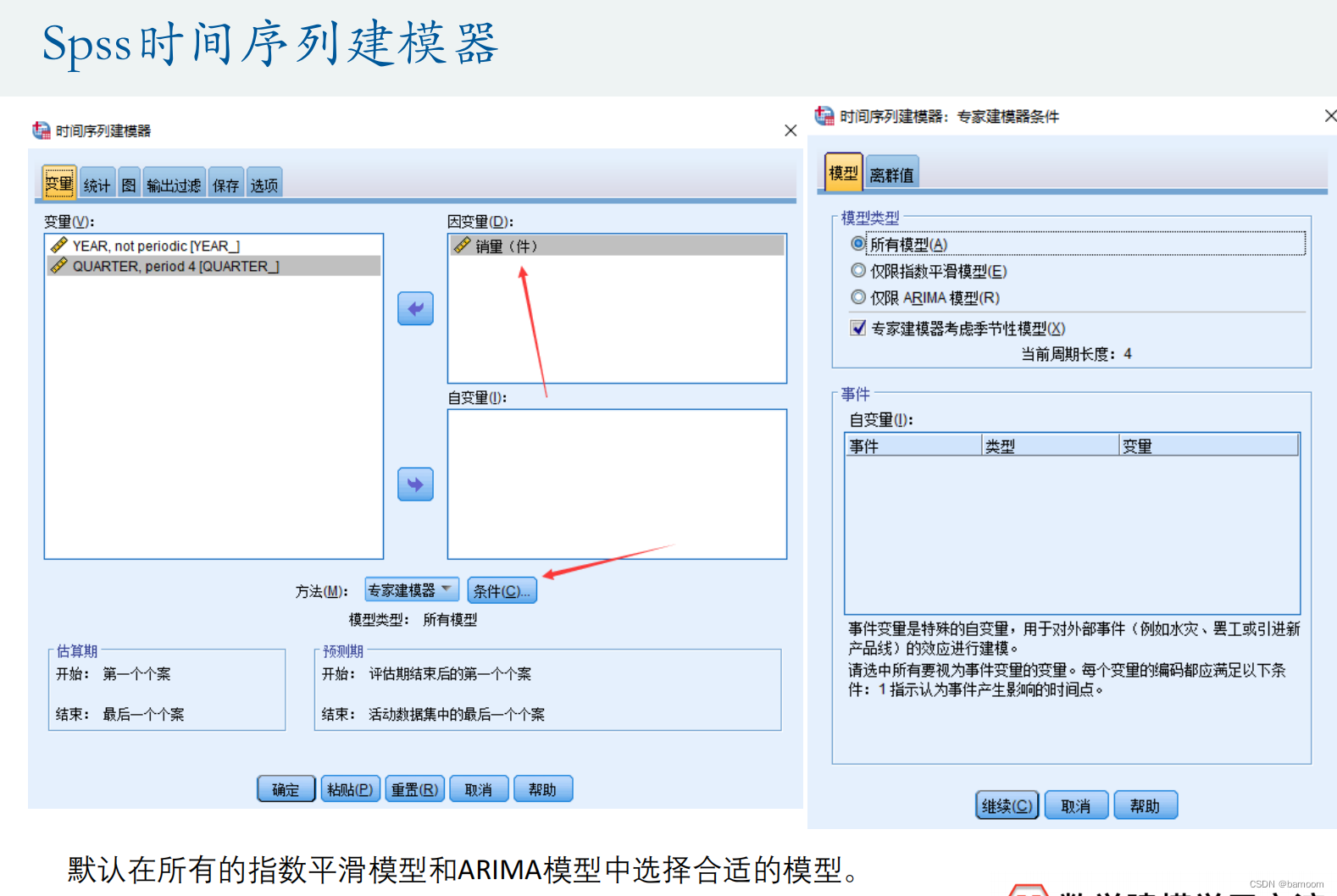The width and height of the screenshot is (1337, 896).
Task: Switch to the 图 tab
Action: click(x=129, y=185)
